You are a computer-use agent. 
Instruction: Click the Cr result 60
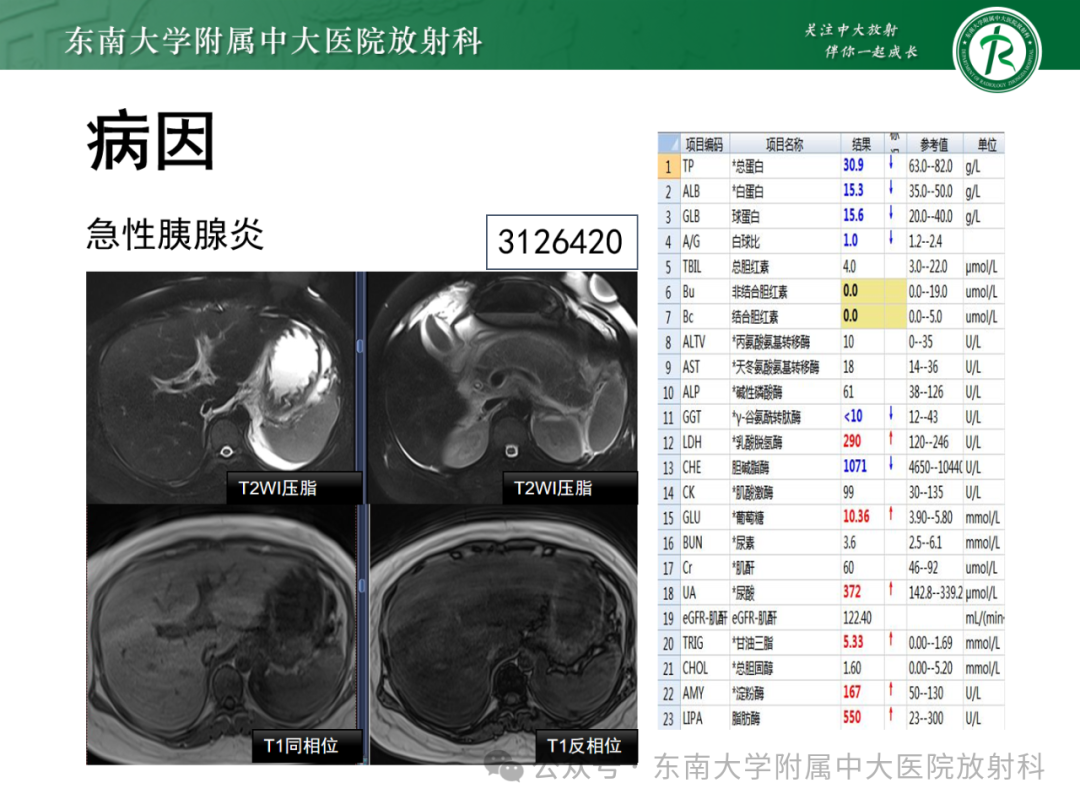[x=849, y=568]
